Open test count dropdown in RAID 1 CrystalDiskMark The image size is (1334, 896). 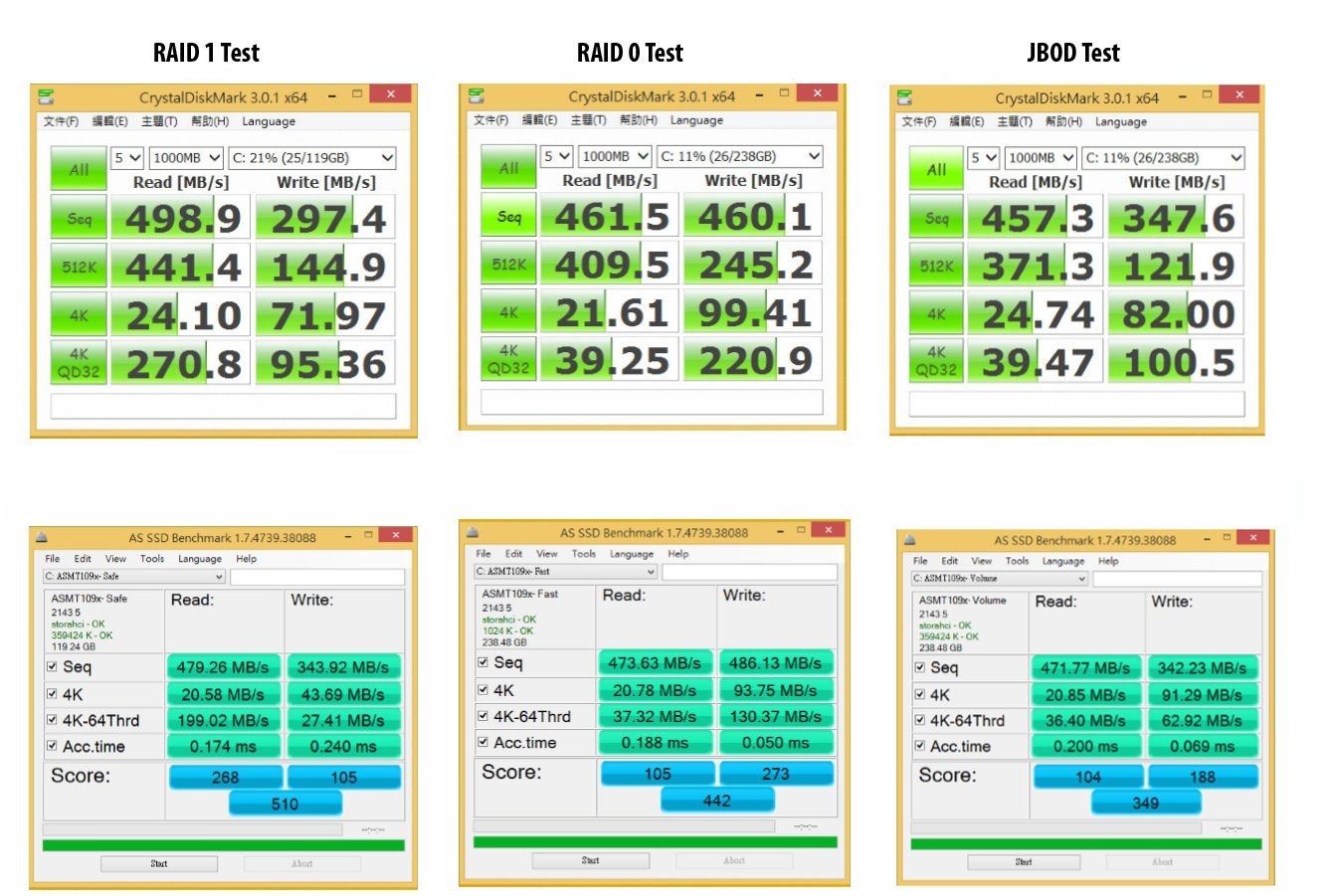pos(127,158)
